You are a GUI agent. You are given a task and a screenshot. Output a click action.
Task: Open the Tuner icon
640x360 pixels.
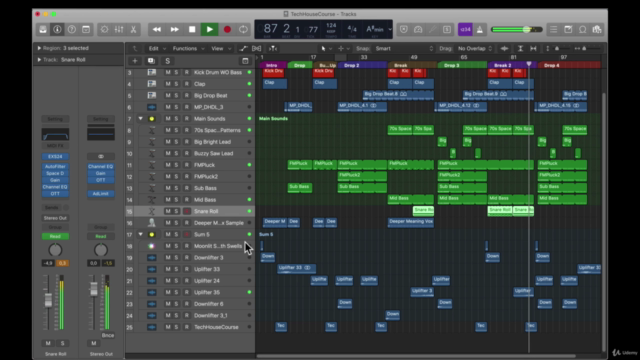click(x=432, y=29)
